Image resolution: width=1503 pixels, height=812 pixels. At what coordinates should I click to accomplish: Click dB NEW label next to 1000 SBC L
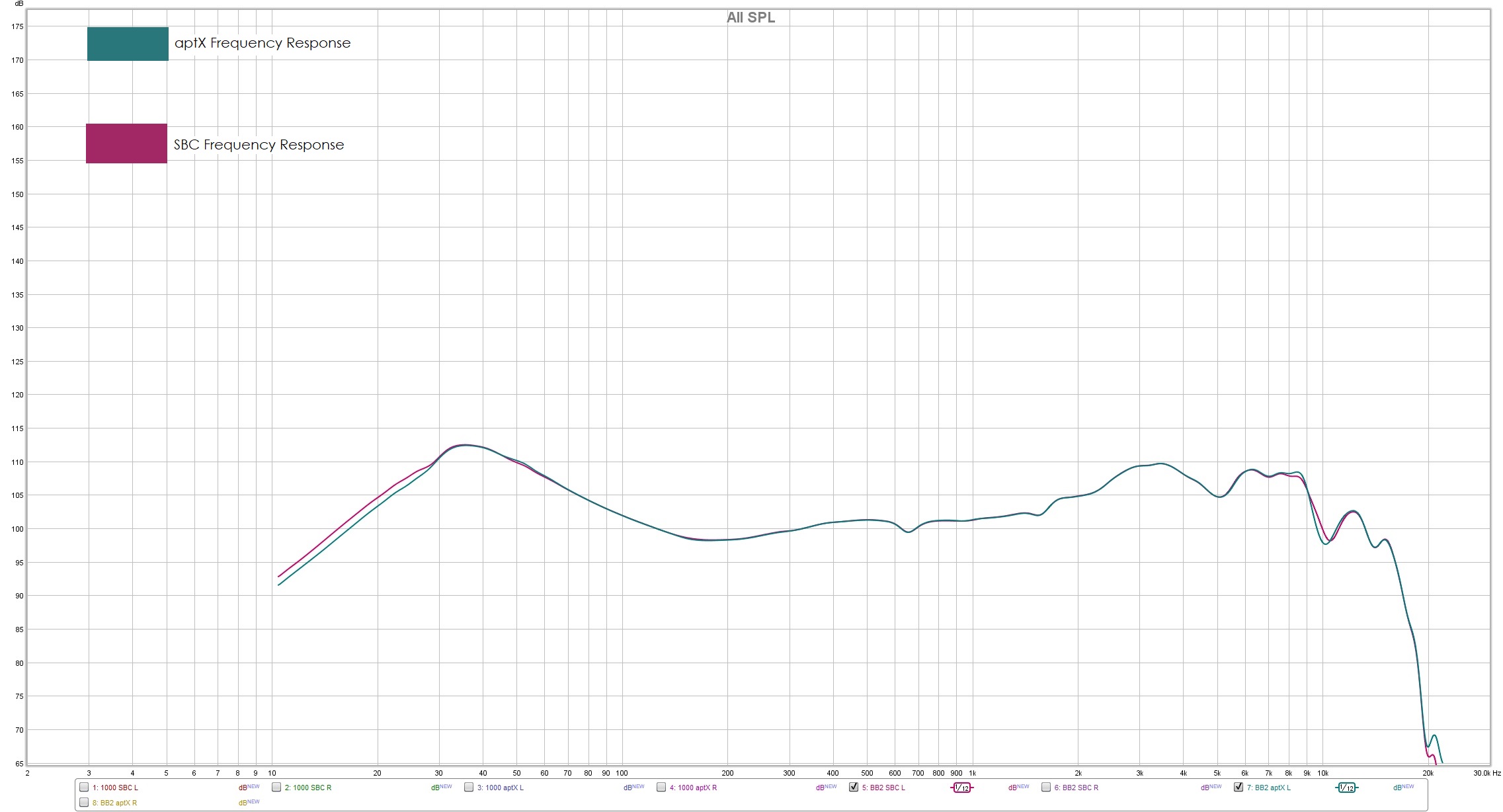pyautogui.click(x=249, y=788)
